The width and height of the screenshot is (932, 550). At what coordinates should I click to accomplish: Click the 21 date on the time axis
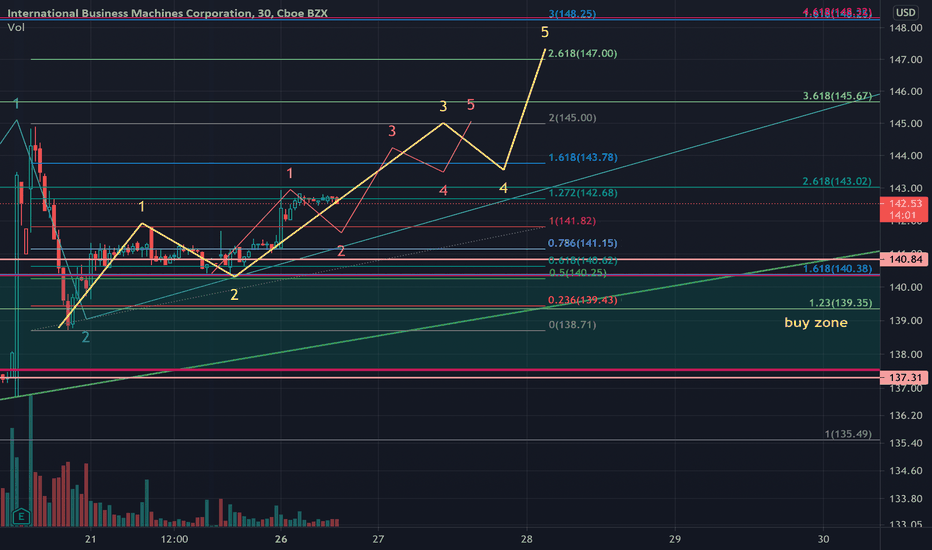pos(90,539)
